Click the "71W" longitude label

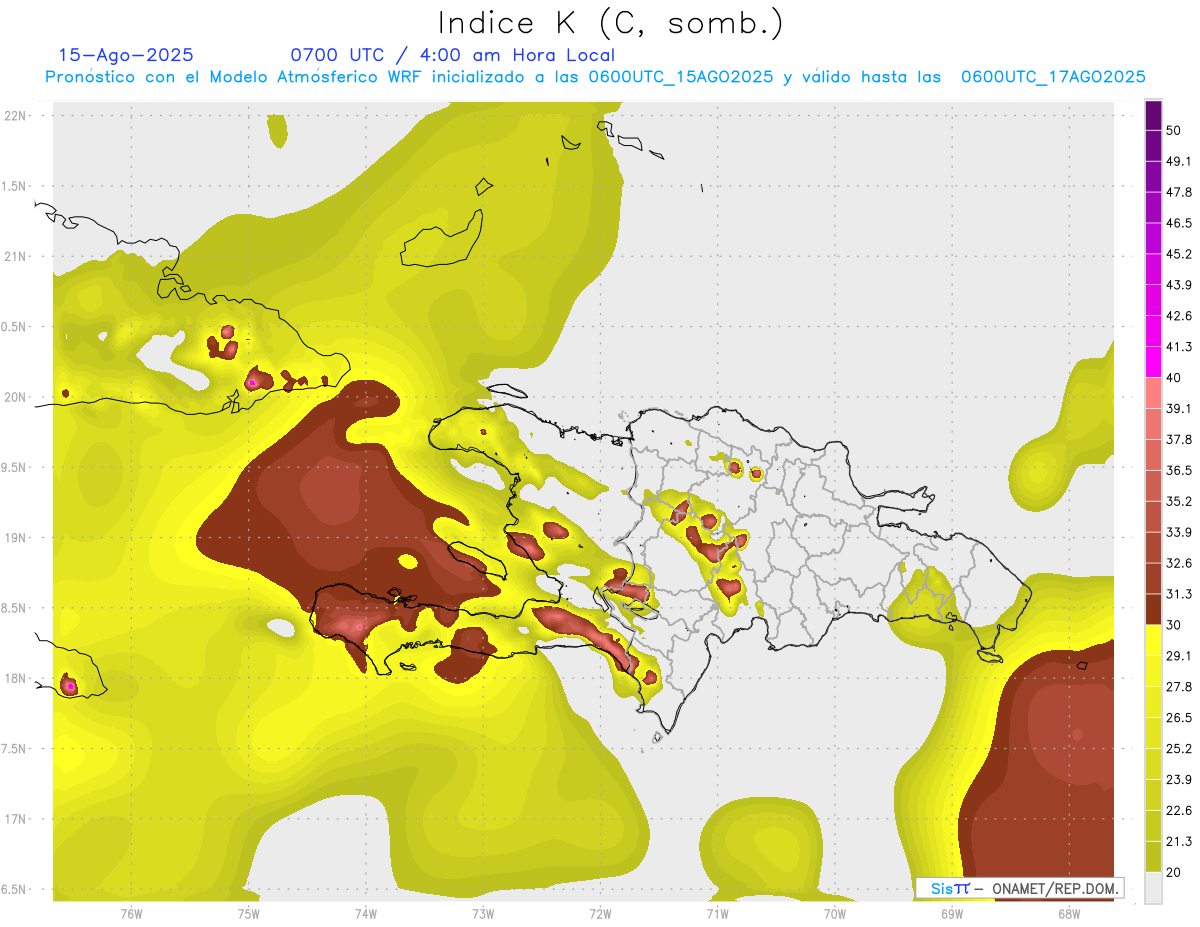(717, 914)
